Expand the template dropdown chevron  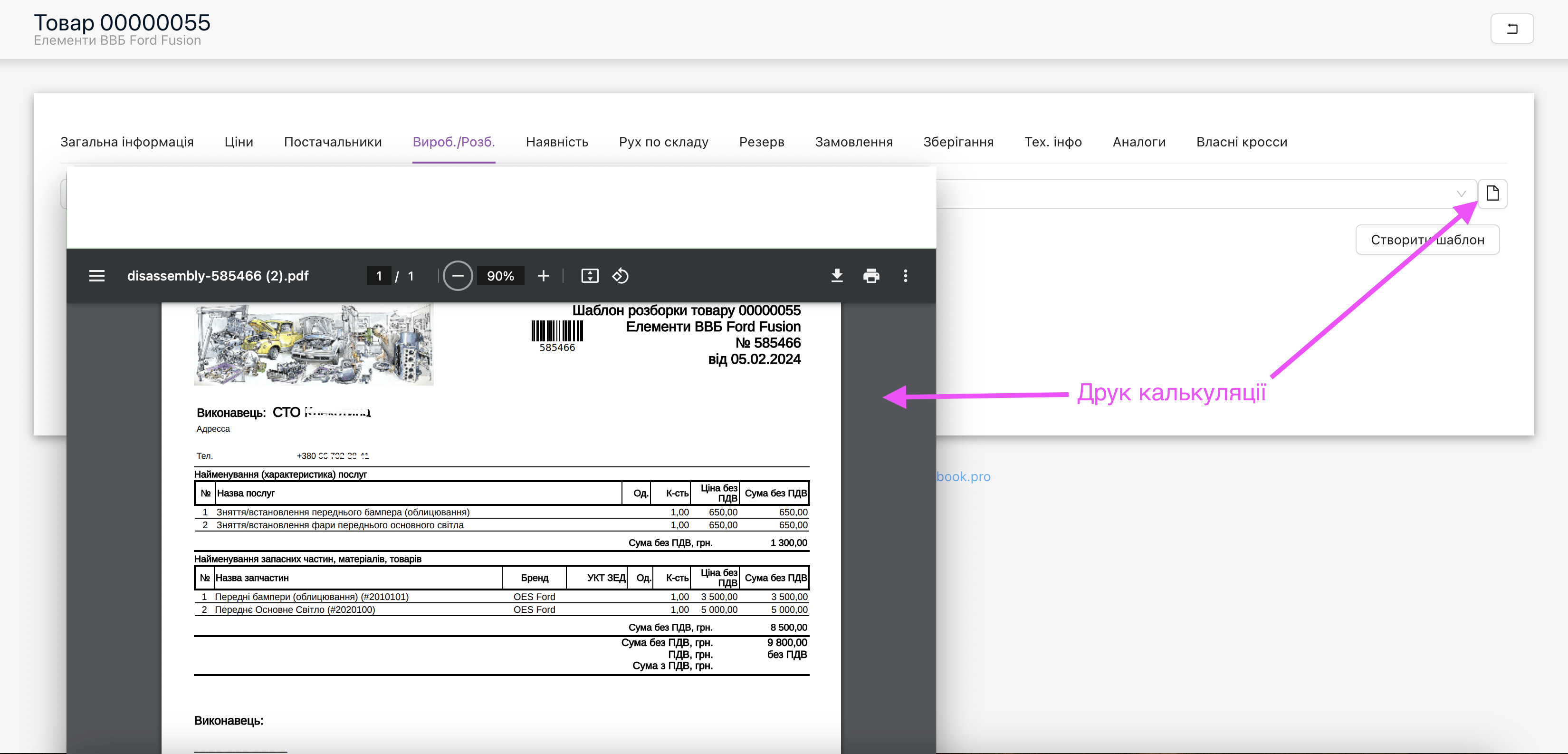[x=1461, y=193]
